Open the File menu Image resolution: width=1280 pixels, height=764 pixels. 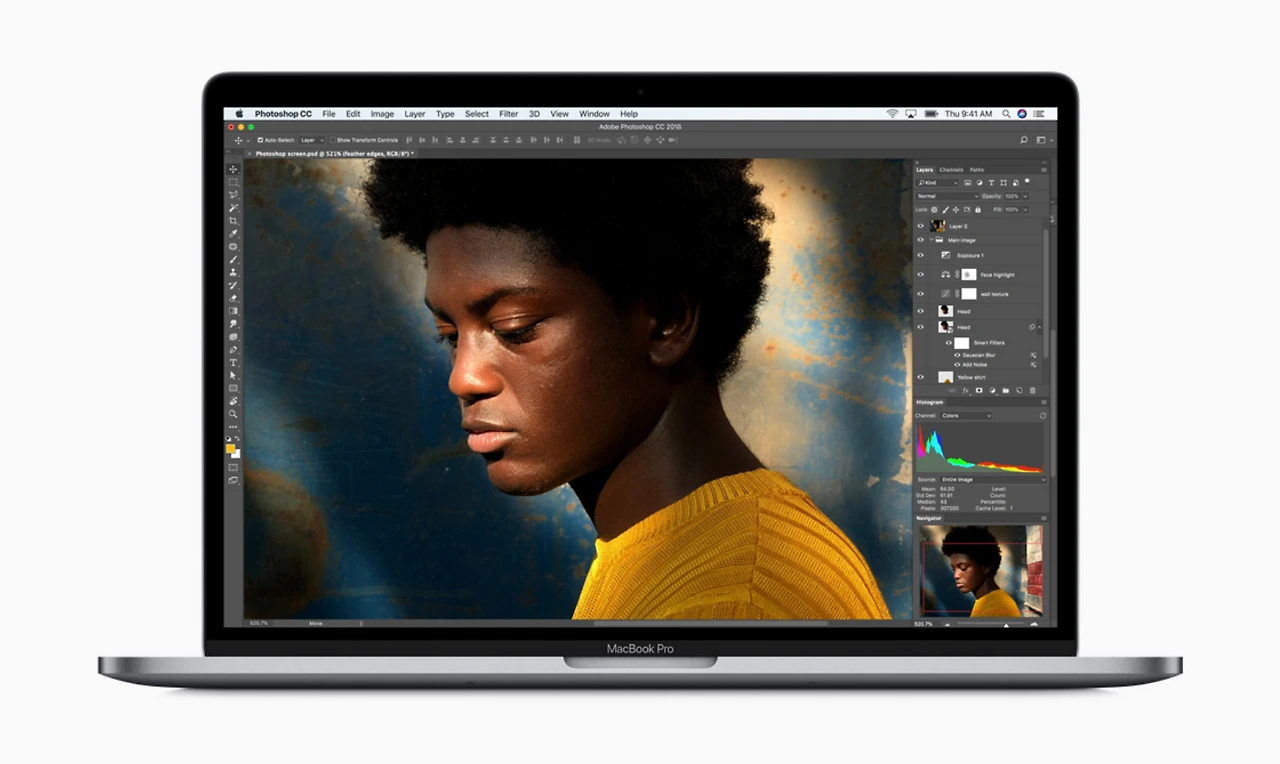point(328,114)
